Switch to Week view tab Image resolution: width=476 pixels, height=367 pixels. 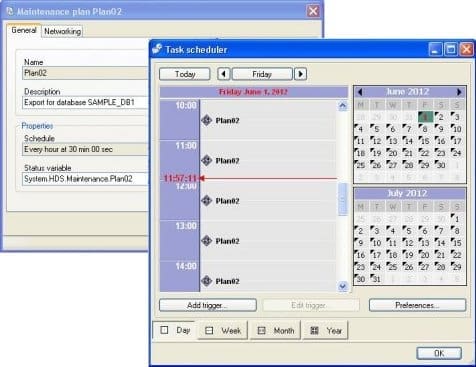[223, 330]
